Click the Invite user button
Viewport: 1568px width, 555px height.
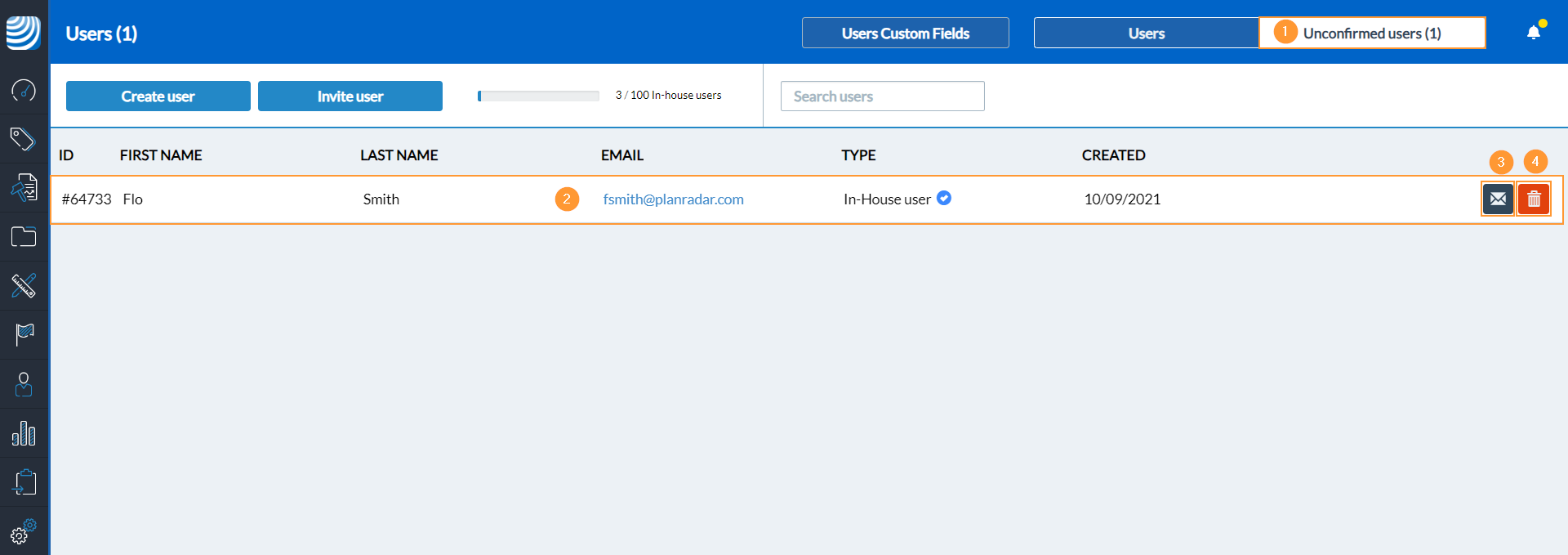click(x=350, y=96)
